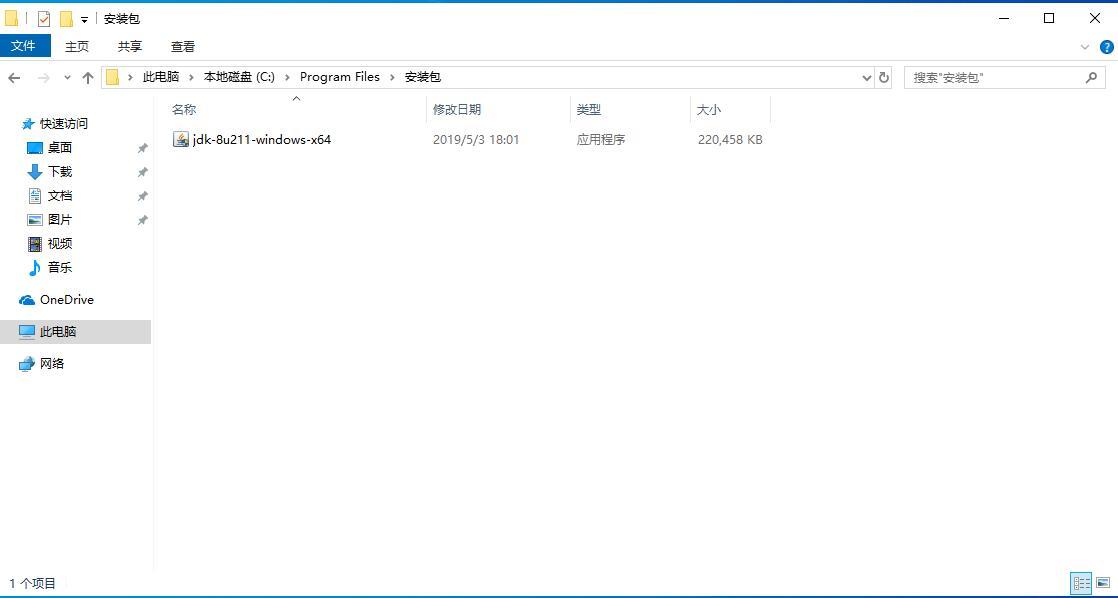Expand the arrow after 本地磁盘 (C:) in the path
Viewport: 1118px width, 598px height.
click(287, 77)
